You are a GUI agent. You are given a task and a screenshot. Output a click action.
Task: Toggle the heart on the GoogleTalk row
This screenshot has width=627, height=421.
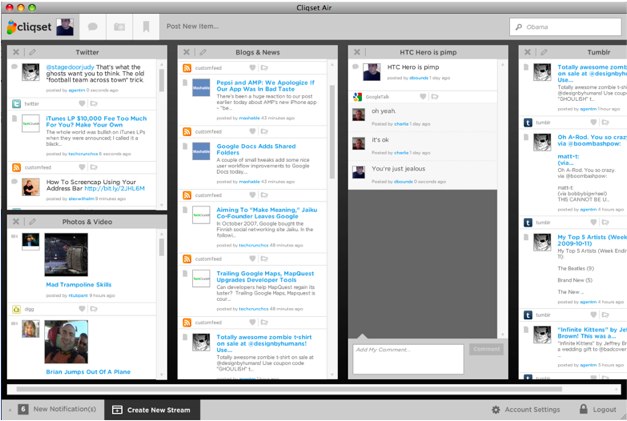423,96
